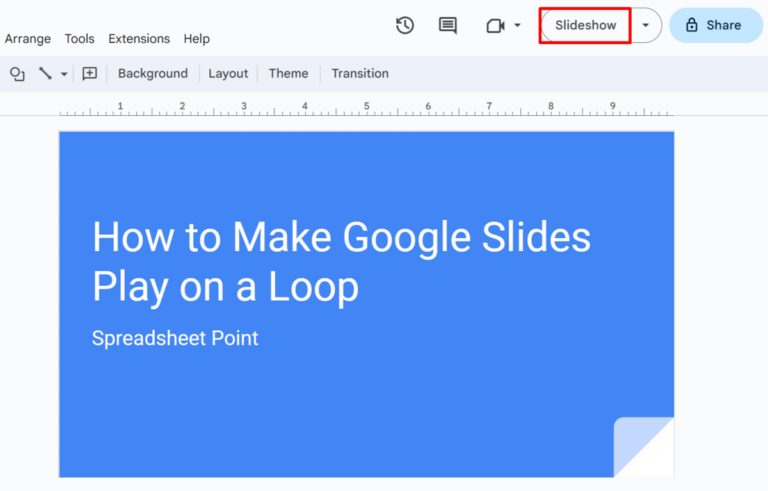Open the Line tool dropdown arrow
The height and width of the screenshot is (491, 768).
[x=64, y=74]
